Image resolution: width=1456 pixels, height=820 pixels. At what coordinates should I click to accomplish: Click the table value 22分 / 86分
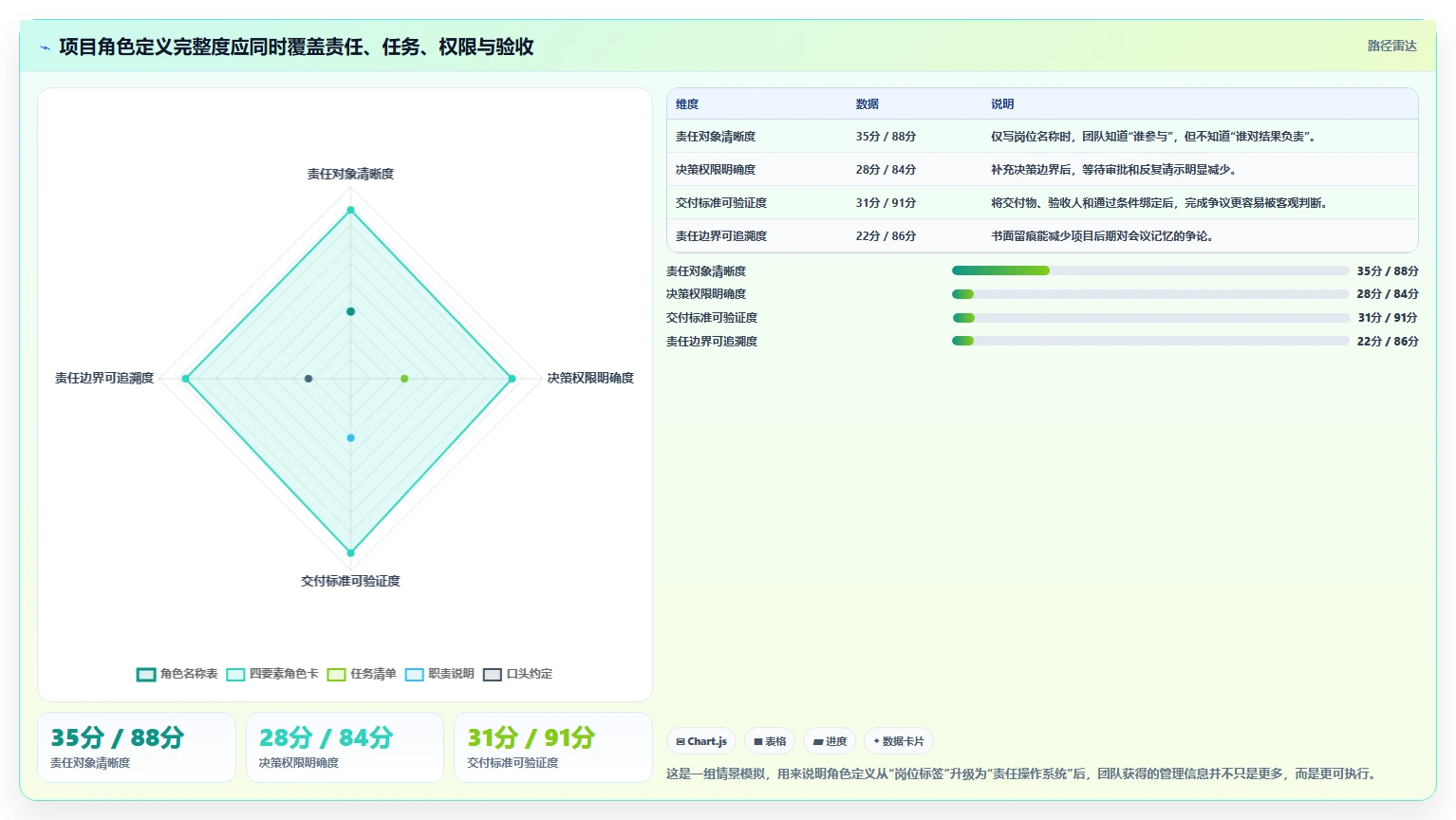pos(886,236)
